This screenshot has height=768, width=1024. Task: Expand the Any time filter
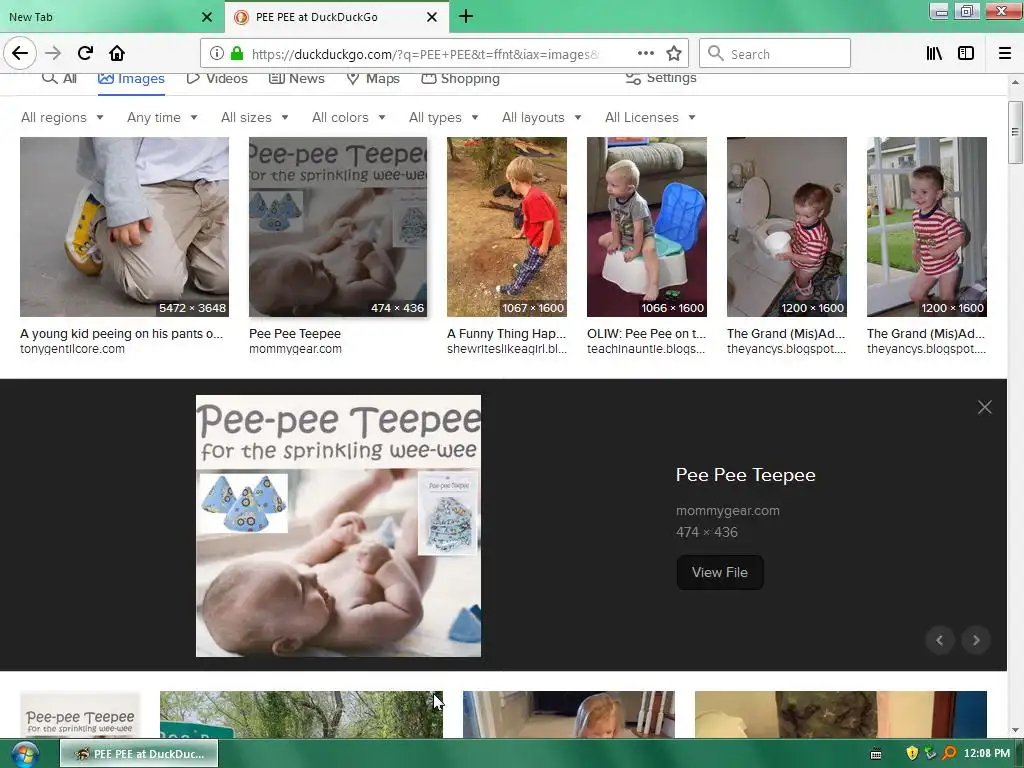coord(162,118)
